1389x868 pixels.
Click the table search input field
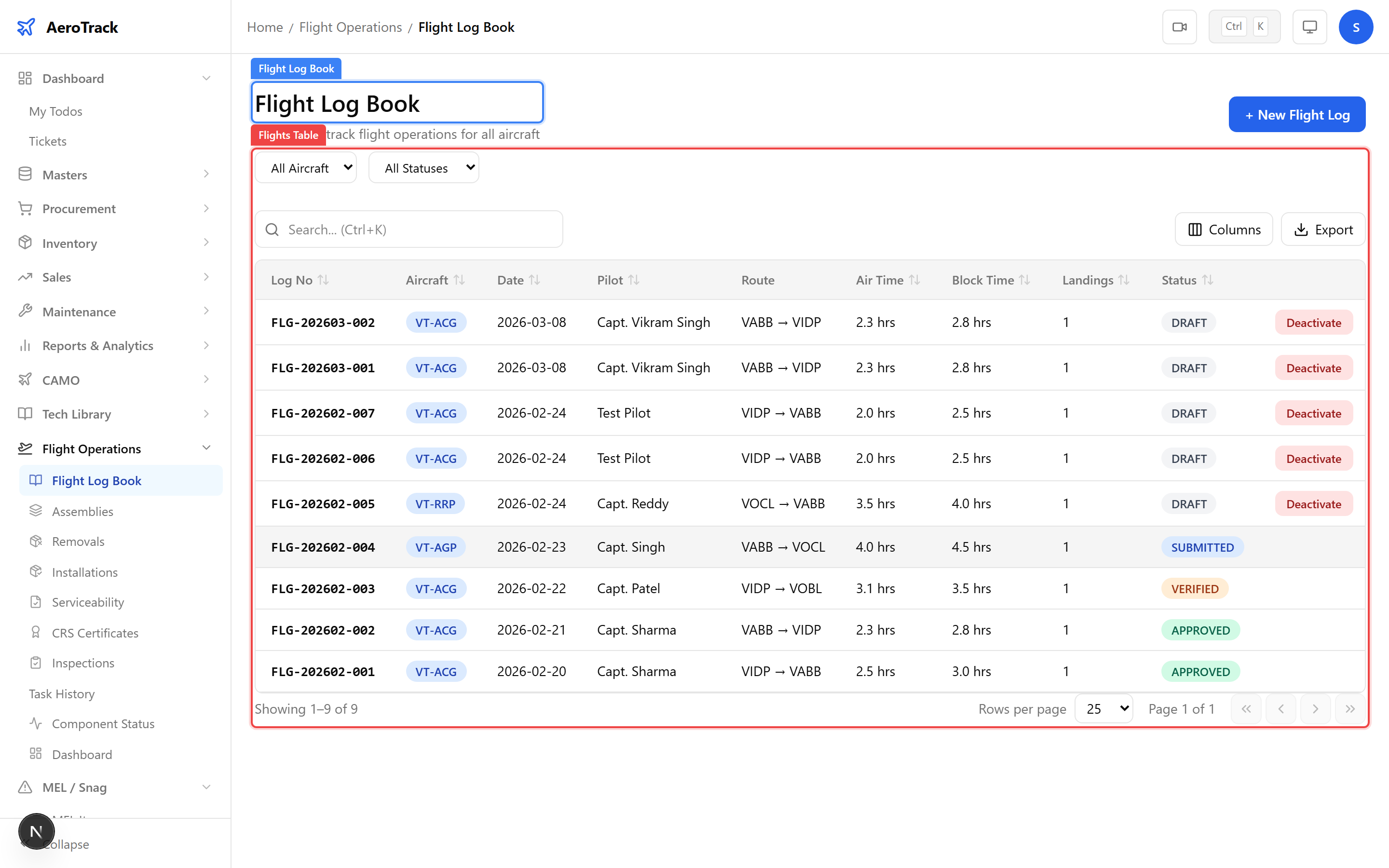click(x=409, y=230)
